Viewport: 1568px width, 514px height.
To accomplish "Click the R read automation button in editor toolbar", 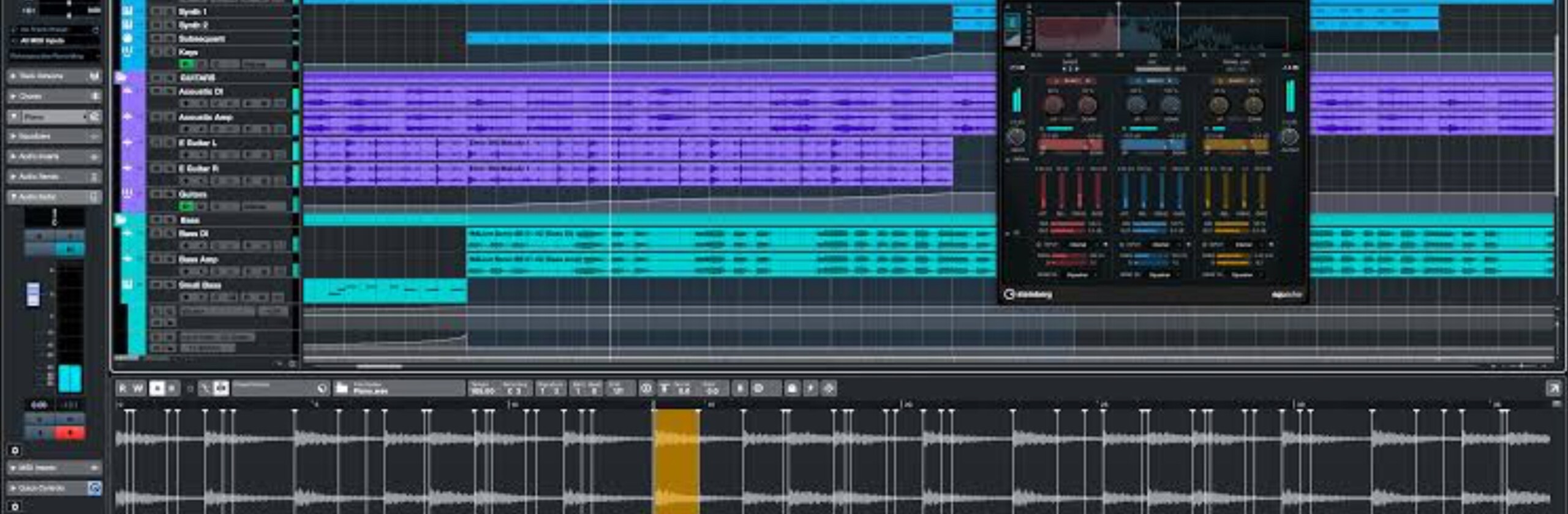I will point(123,388).
